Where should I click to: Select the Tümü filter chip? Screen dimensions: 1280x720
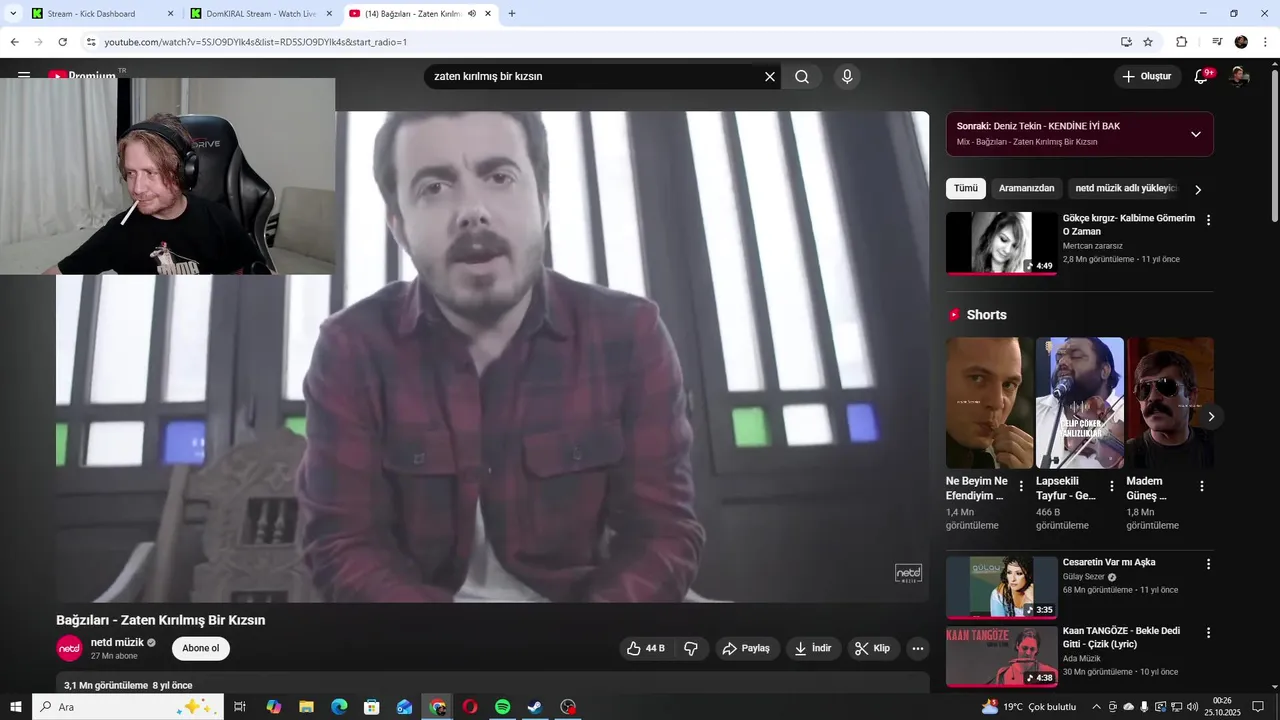966,188
